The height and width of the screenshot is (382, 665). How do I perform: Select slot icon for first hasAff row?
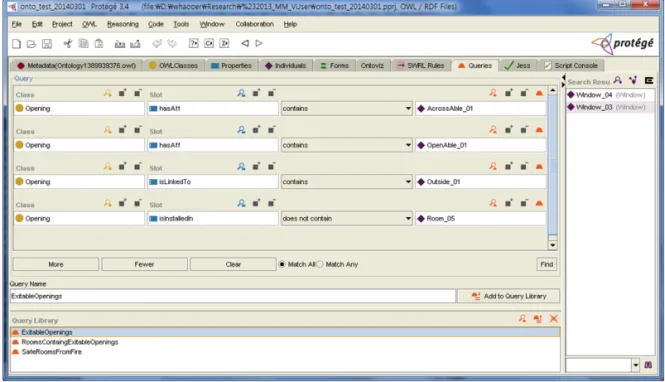pyautogui.click(x=241, y=93)
